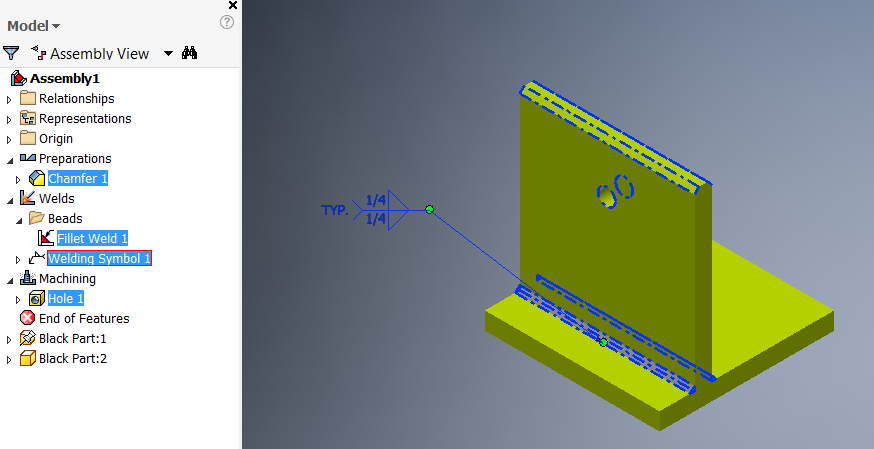
Task: Click the Welding Symbol 1 icon
Action: [37, 258]
